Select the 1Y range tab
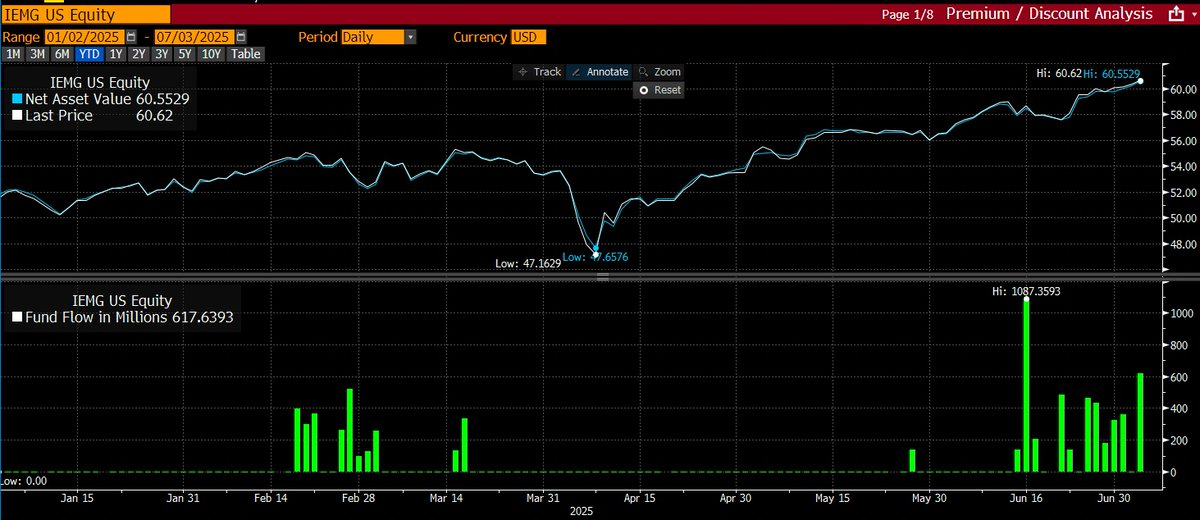The width and height of the screenshot is (1200, 520). point(118,54)
